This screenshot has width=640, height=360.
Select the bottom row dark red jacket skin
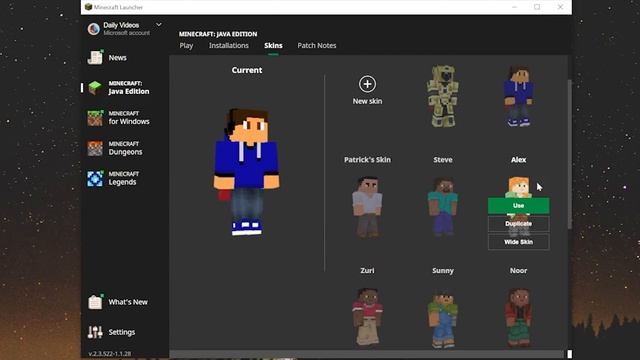point(518,317)
